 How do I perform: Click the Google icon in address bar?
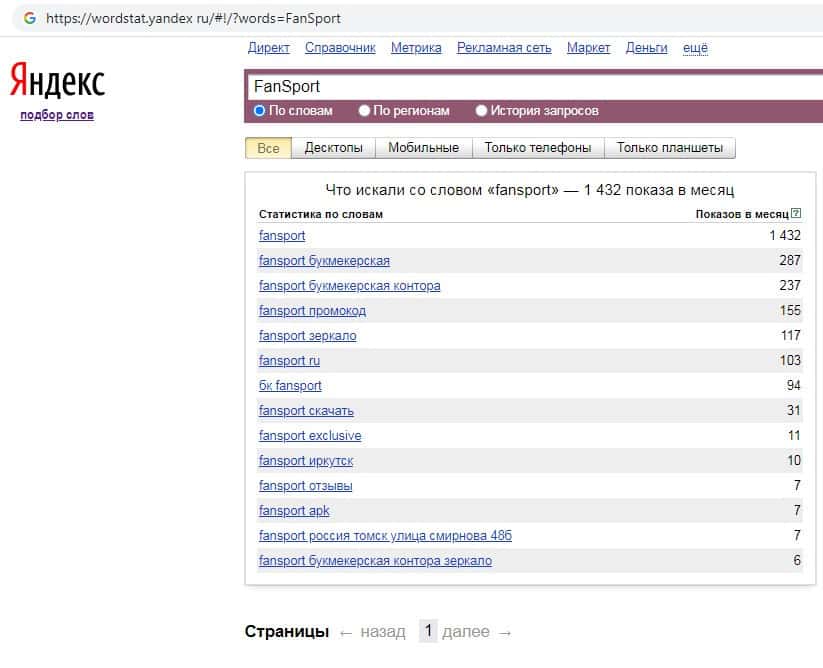coord(30,18)
